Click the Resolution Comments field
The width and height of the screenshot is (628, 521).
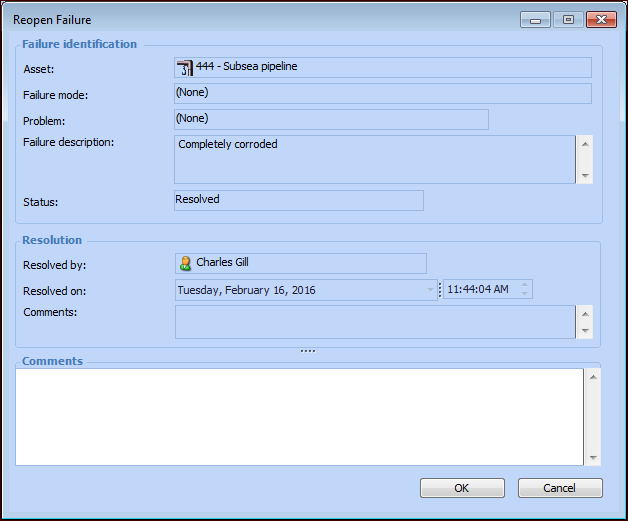pyautogui.click(x=375, y=322)
